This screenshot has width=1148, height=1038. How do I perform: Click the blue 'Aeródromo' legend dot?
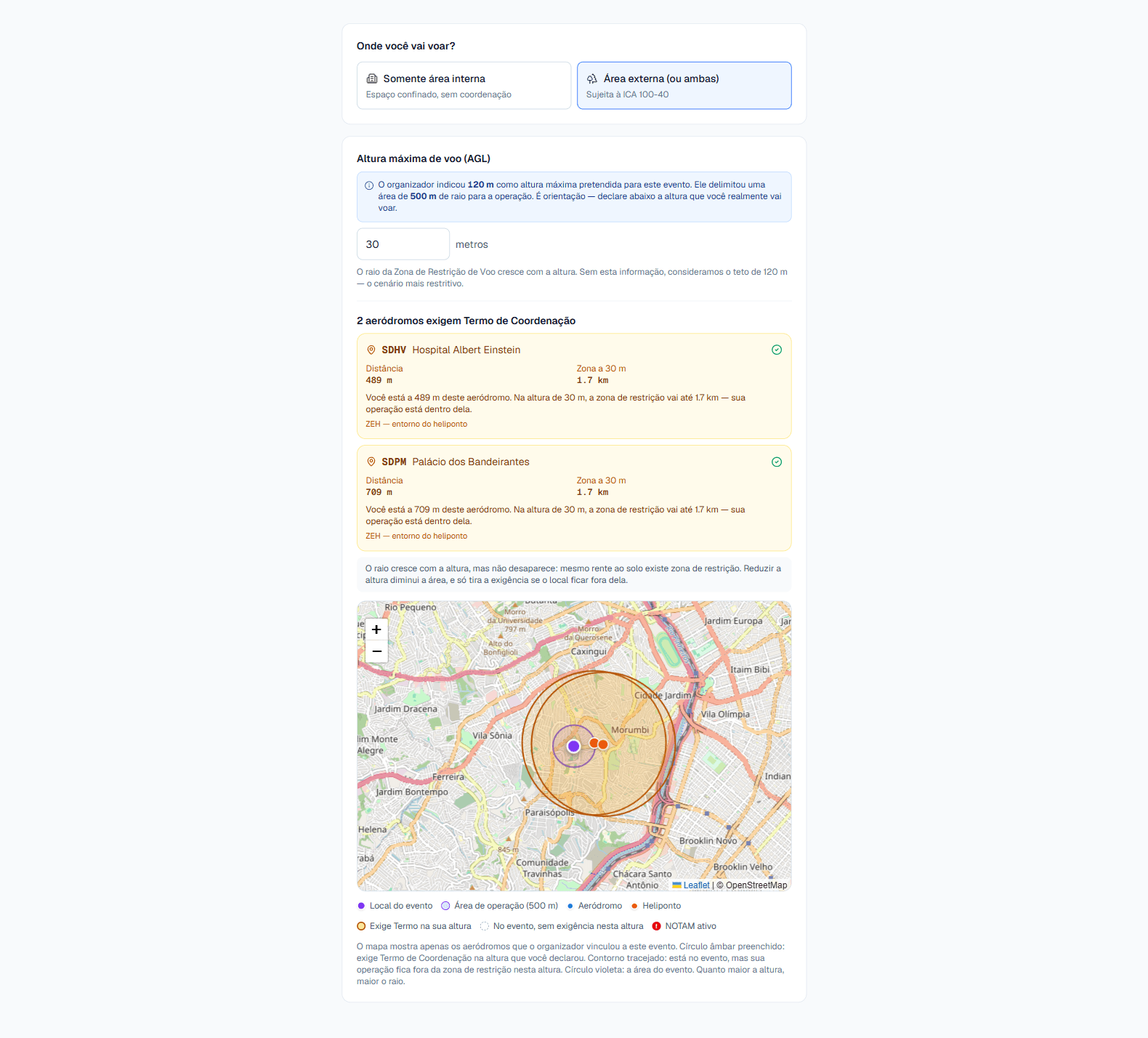570,906
